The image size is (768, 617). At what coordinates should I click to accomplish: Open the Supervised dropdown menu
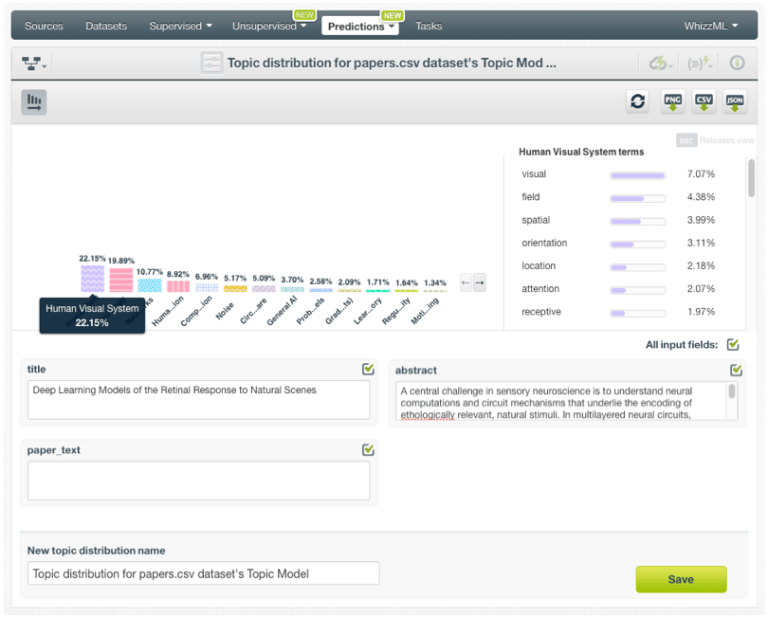click(180, 26)
